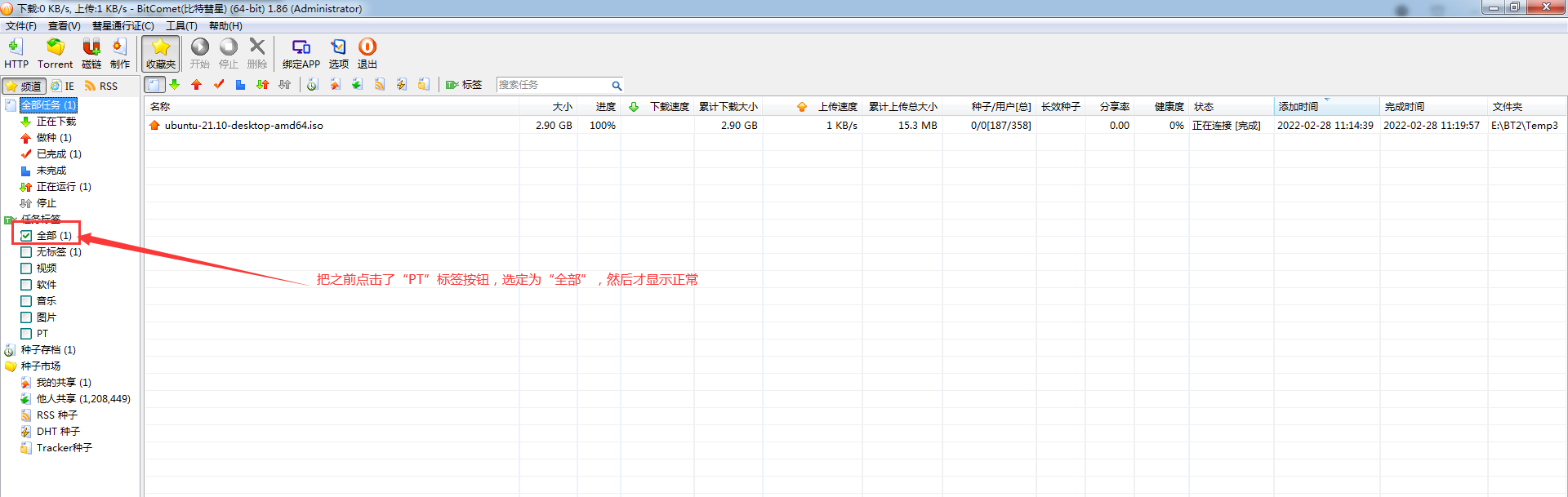The width and height of the screenshot is (1568, 497).
Task: Select 停止 in task tree
Action: point(47,203)
